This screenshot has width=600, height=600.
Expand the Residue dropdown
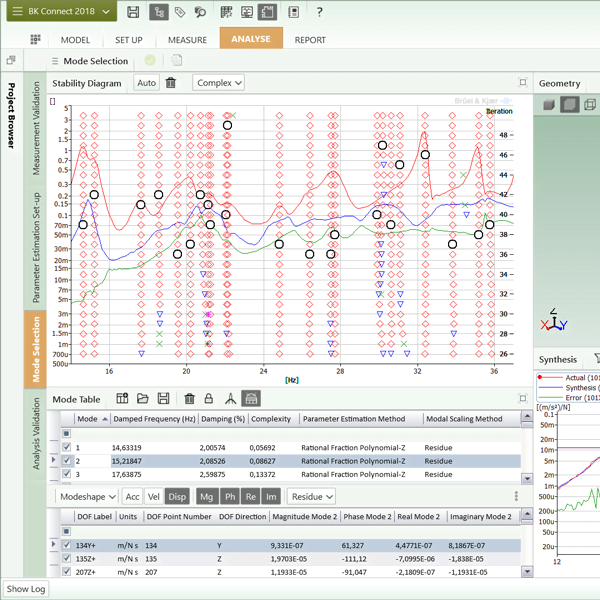click(x=311, y=496)
